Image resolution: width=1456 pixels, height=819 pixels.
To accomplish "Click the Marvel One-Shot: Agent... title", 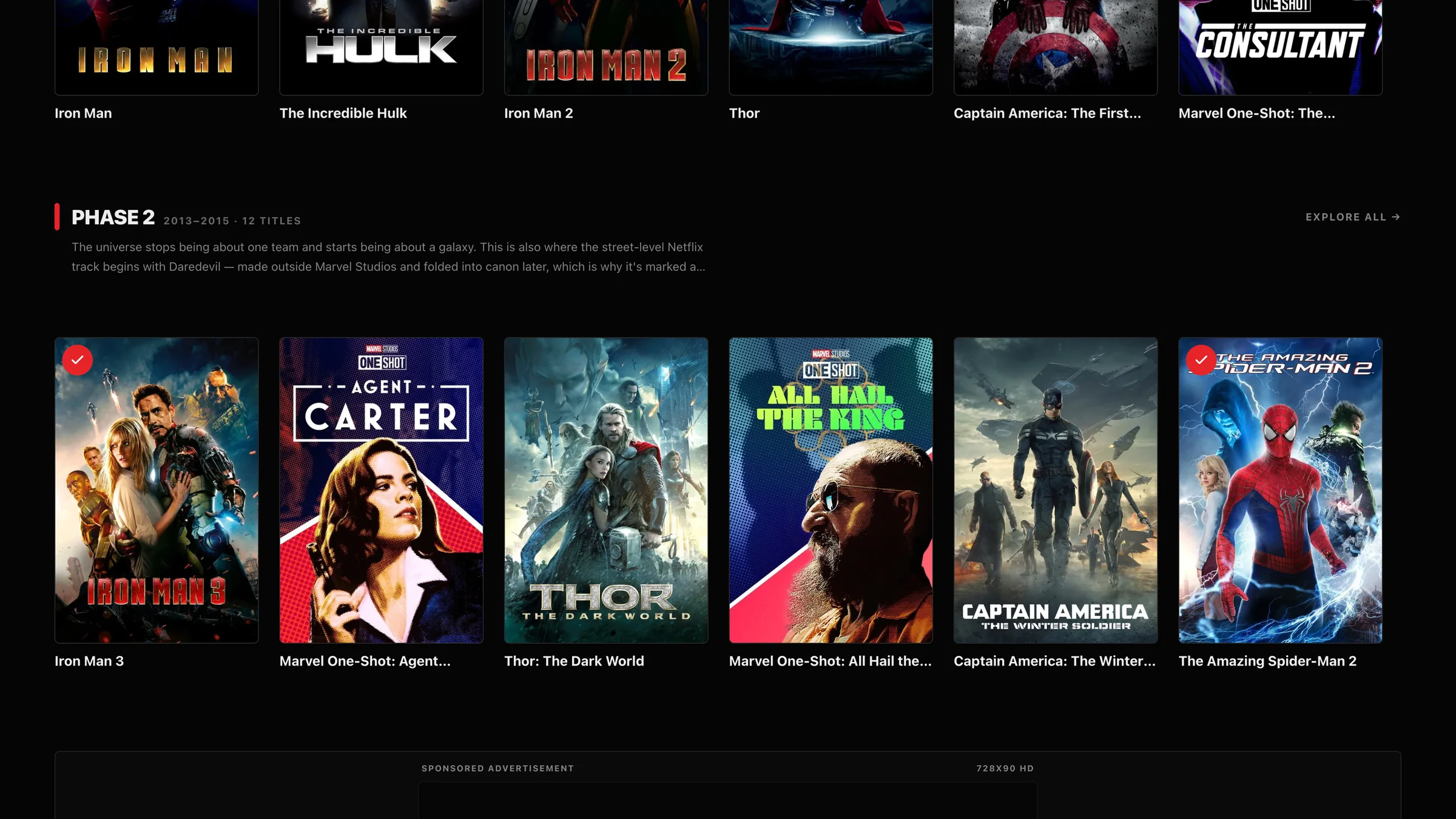I will 365,661.
